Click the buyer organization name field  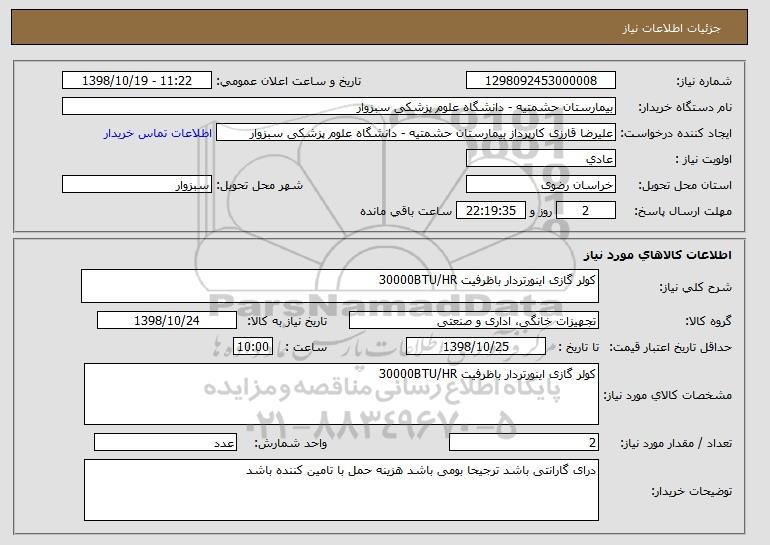339,107
